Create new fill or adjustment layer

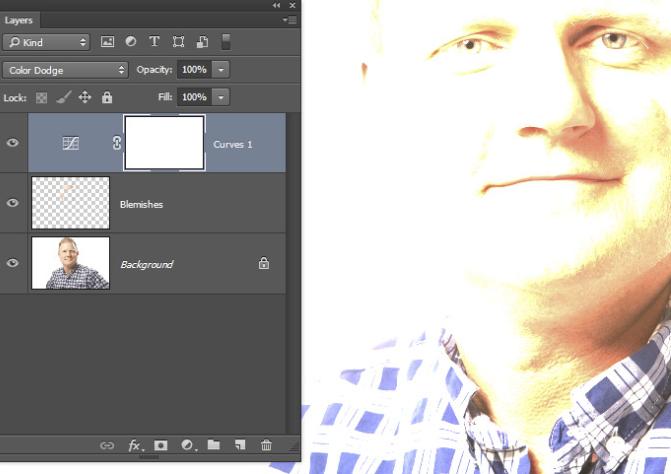coord(187,446)
